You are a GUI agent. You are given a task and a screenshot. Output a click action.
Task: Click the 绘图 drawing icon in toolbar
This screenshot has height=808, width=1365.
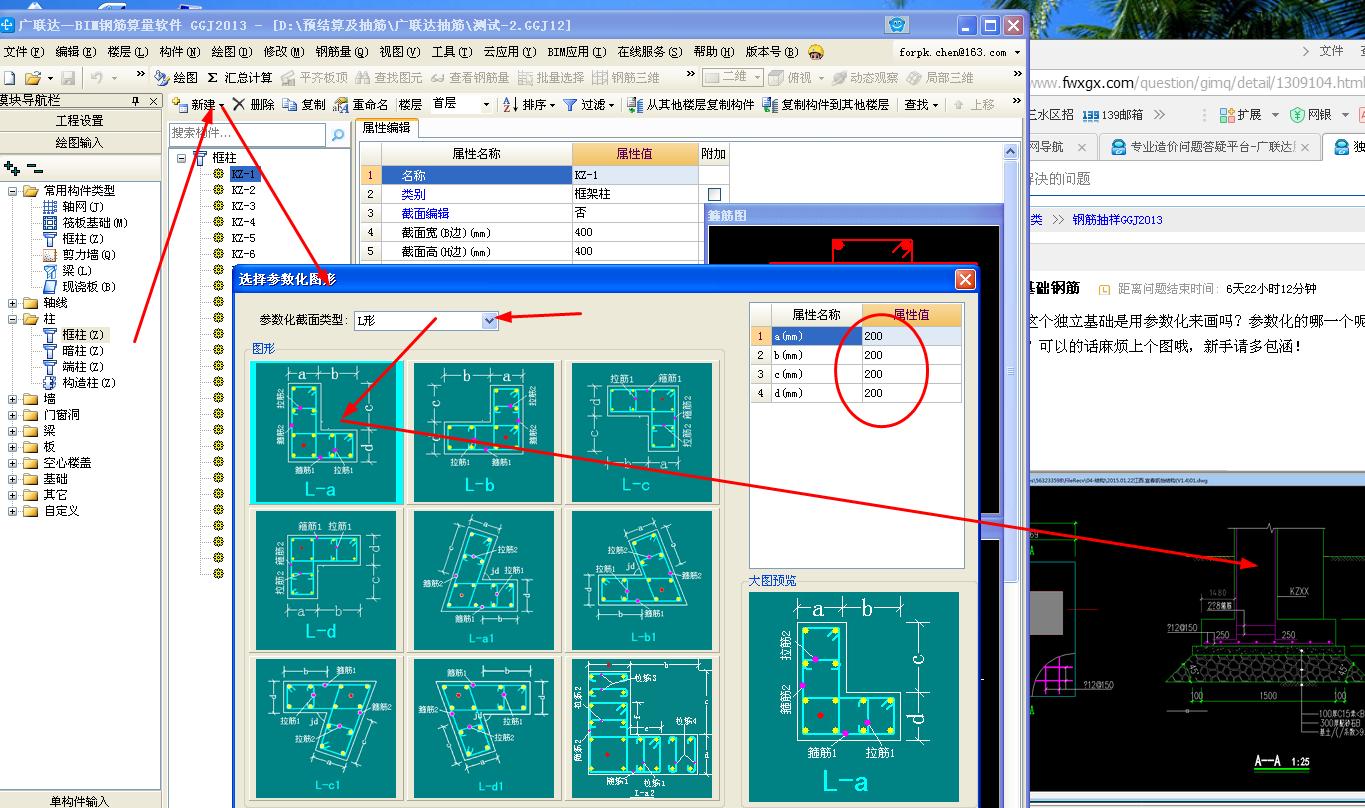tap(176, 77)
